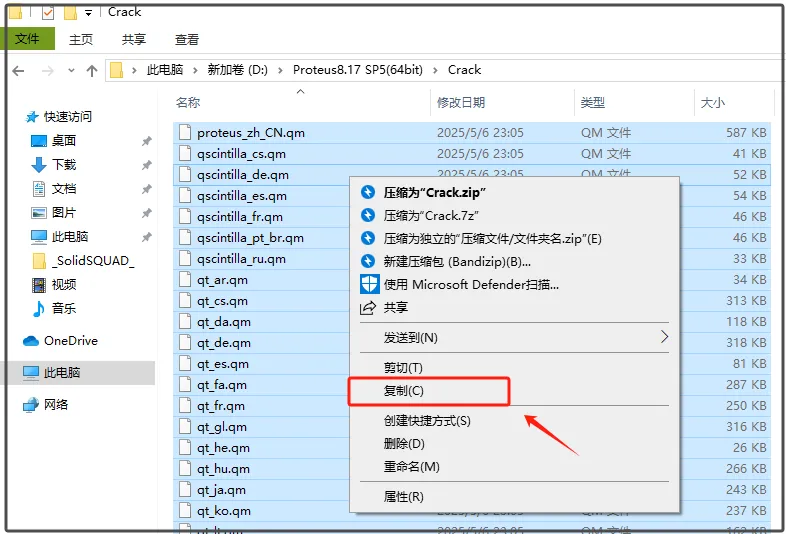Select file proteus_zh_CN.qm
Viewport: 786px width, 534px height.
[251, 133]
